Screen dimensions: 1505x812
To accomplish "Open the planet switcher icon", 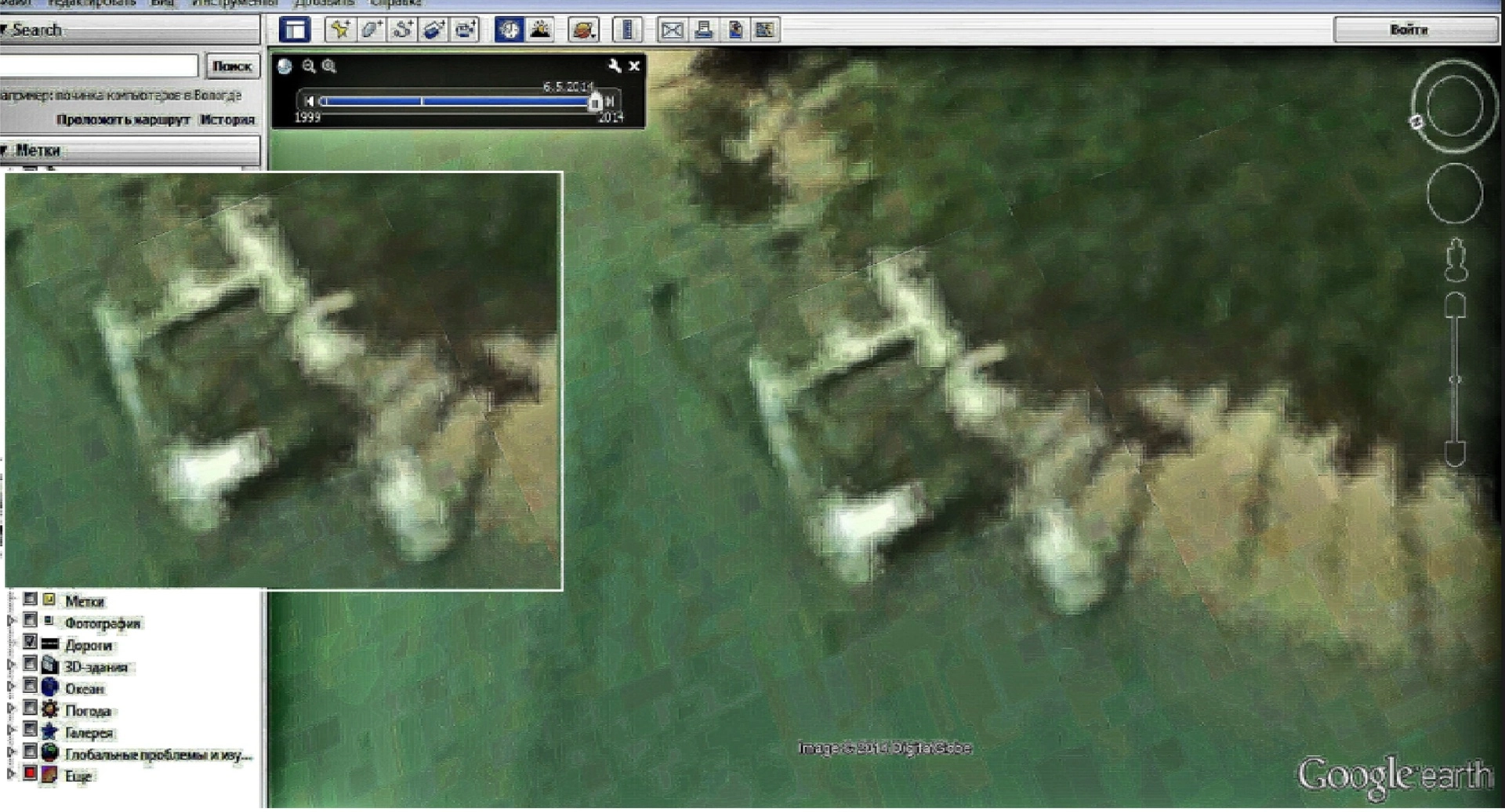I will tap(584, 30).
